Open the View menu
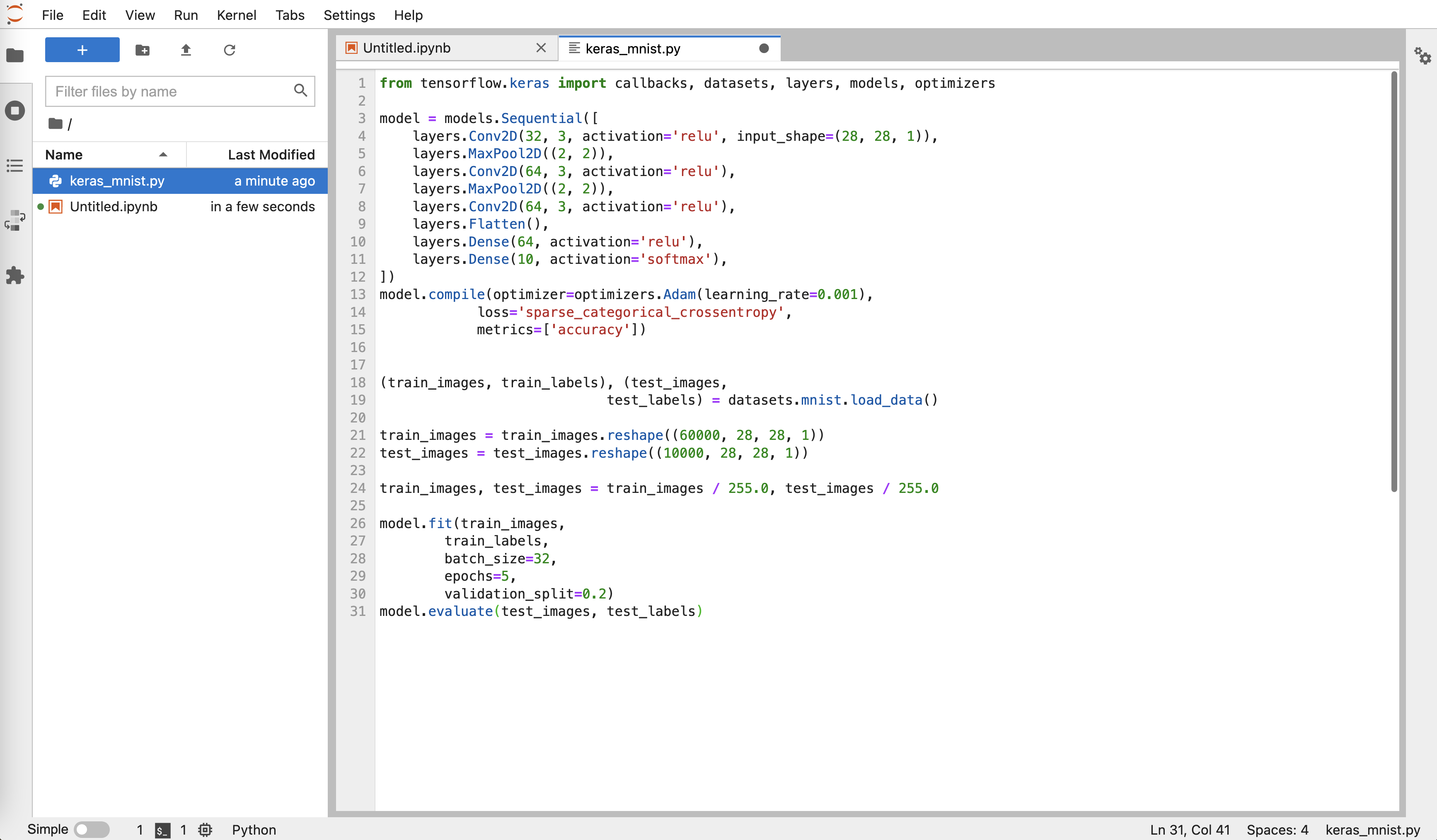Viewport: 1437px width, 840px height. 140,15
